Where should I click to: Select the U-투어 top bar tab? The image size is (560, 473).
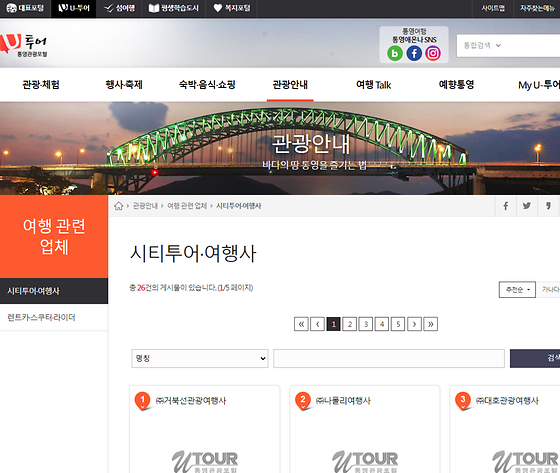pyautogui.click(x=74, y=8)
